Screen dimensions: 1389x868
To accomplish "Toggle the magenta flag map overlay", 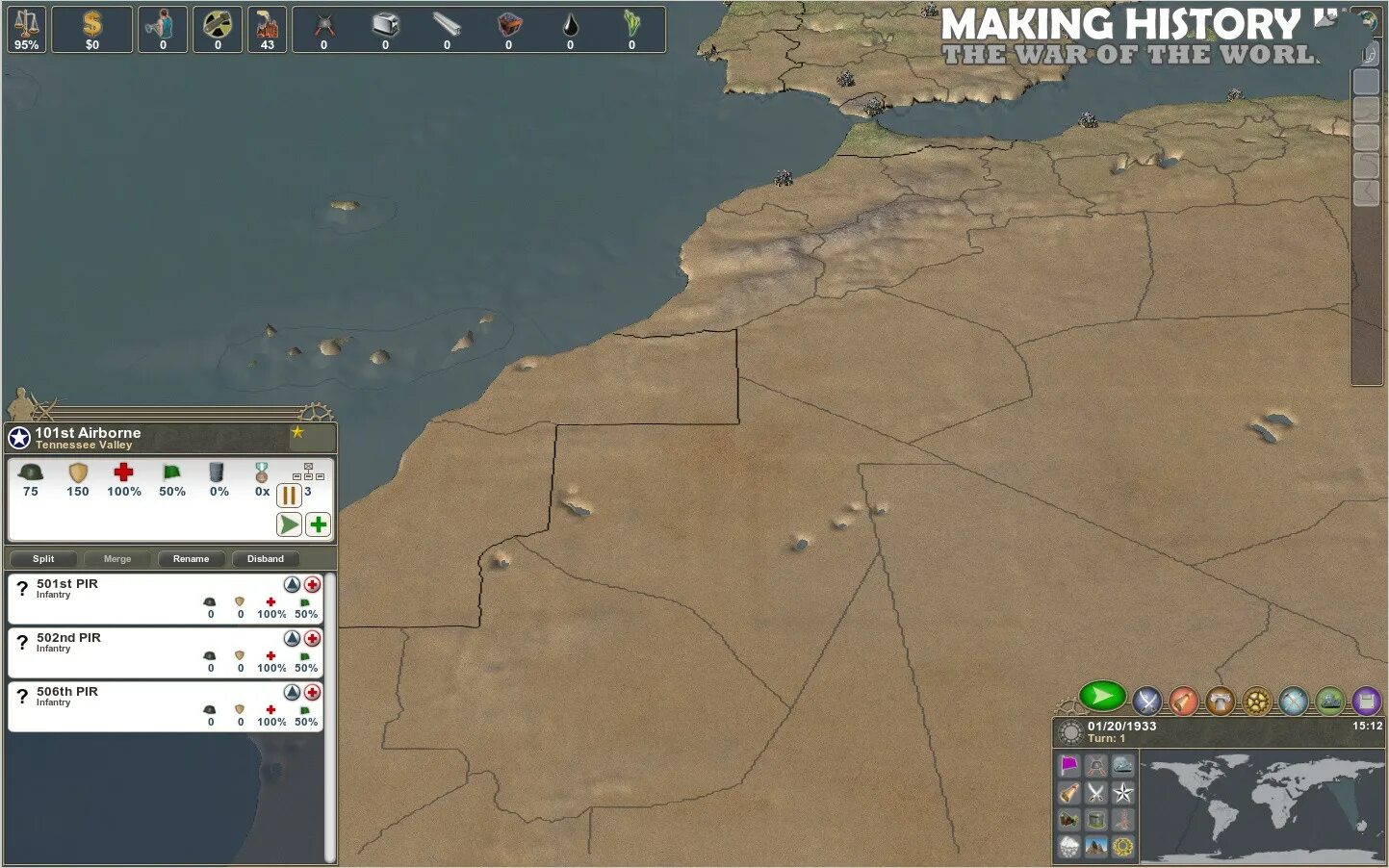I will point(1069,765).
